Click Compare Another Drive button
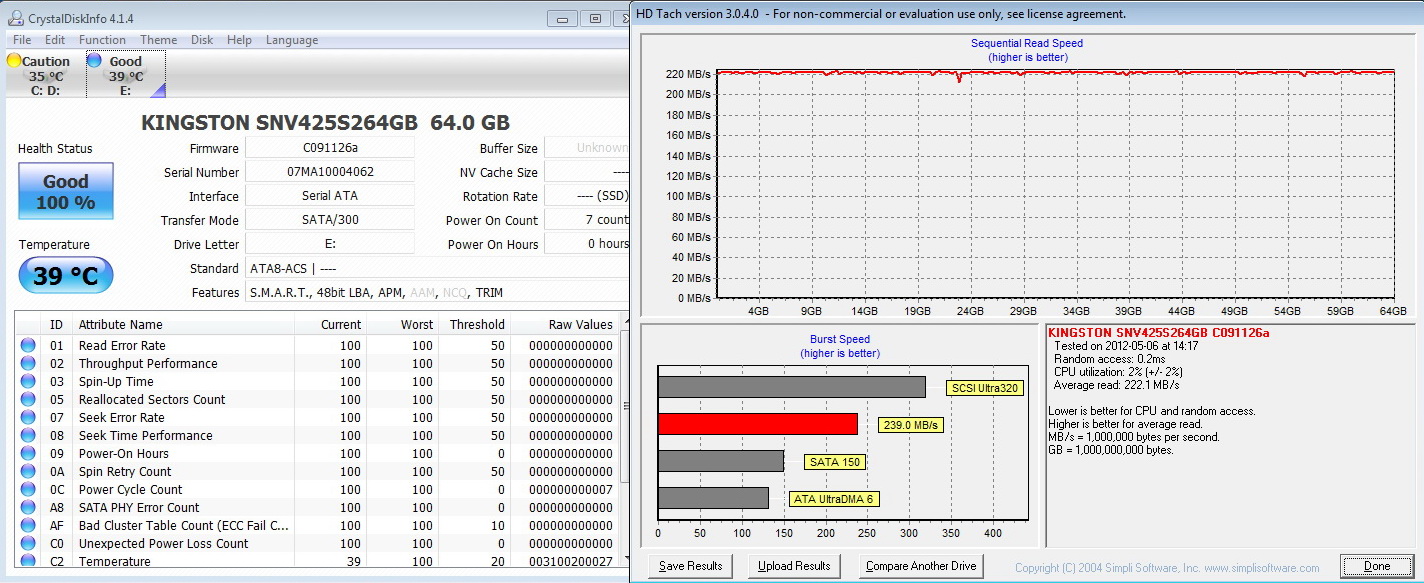 [921, 566]
